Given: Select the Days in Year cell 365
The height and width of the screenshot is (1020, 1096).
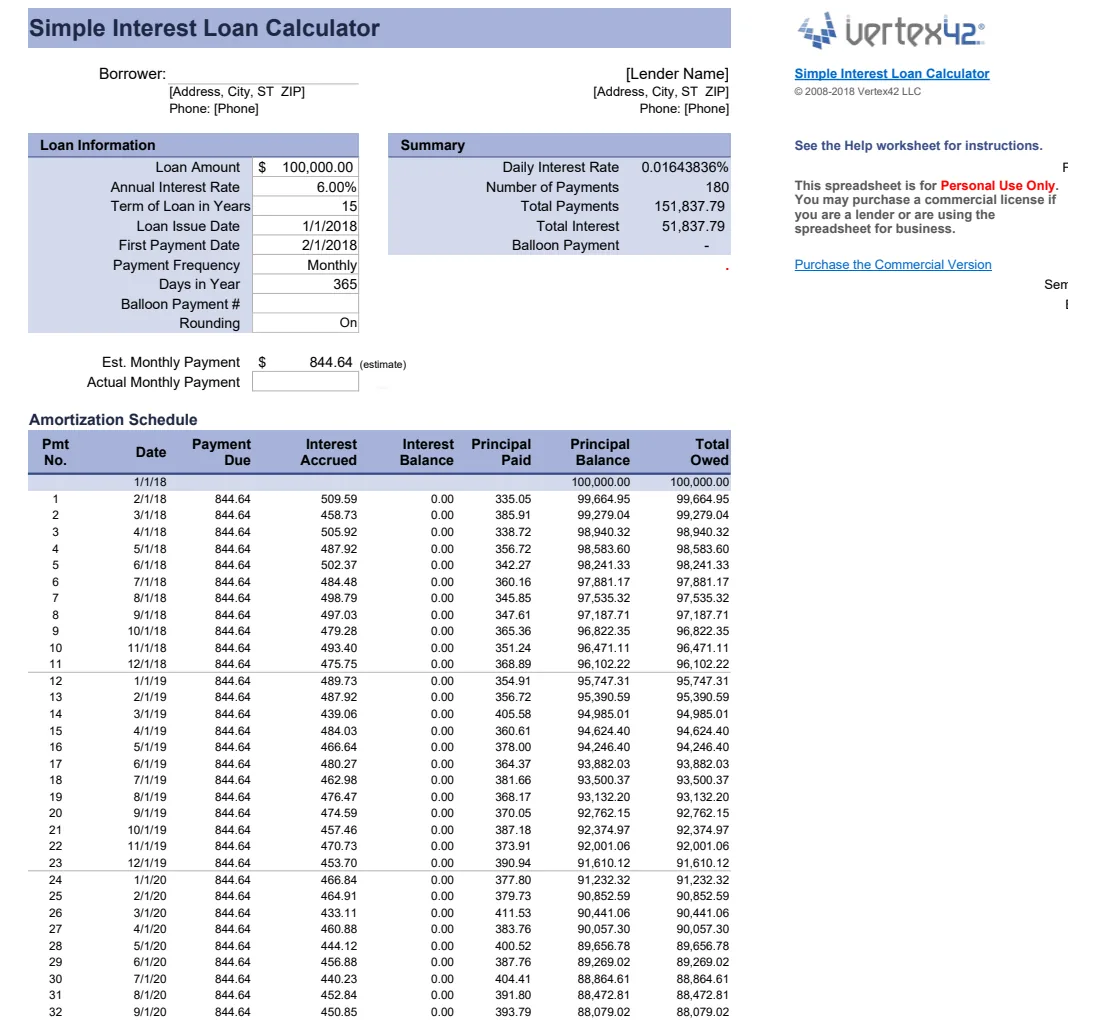Looking at the screenshot, I should tap(305, 285).
